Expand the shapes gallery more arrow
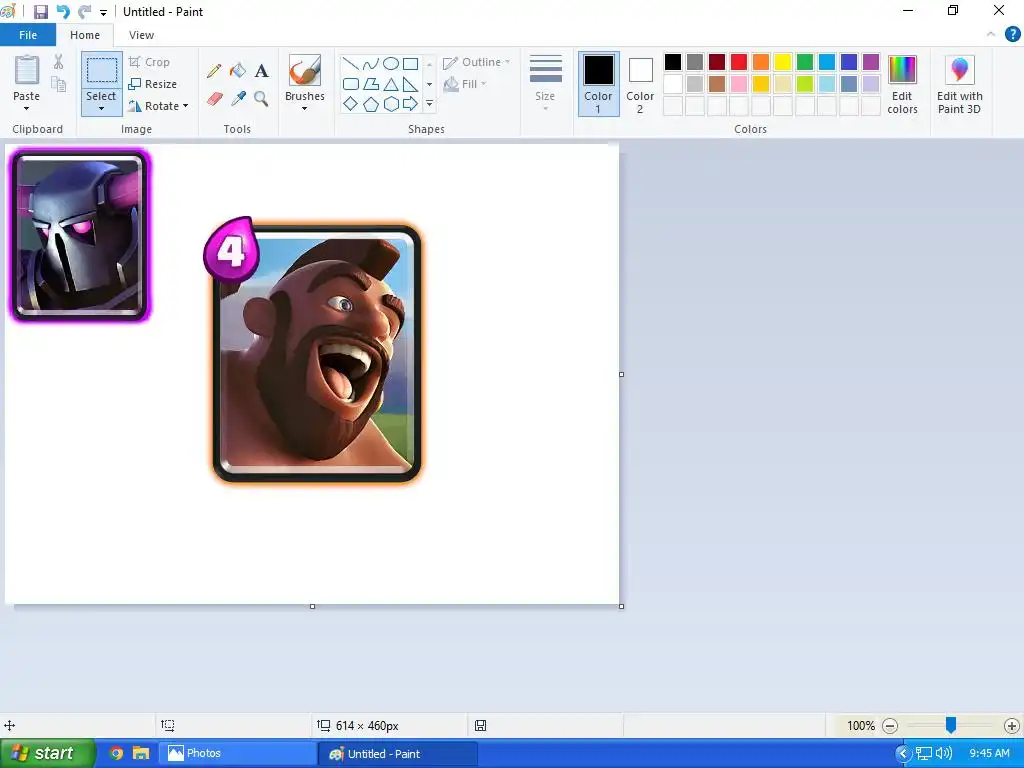Image resolution: width=1024 pixels, height=768 pixels. 429,104
